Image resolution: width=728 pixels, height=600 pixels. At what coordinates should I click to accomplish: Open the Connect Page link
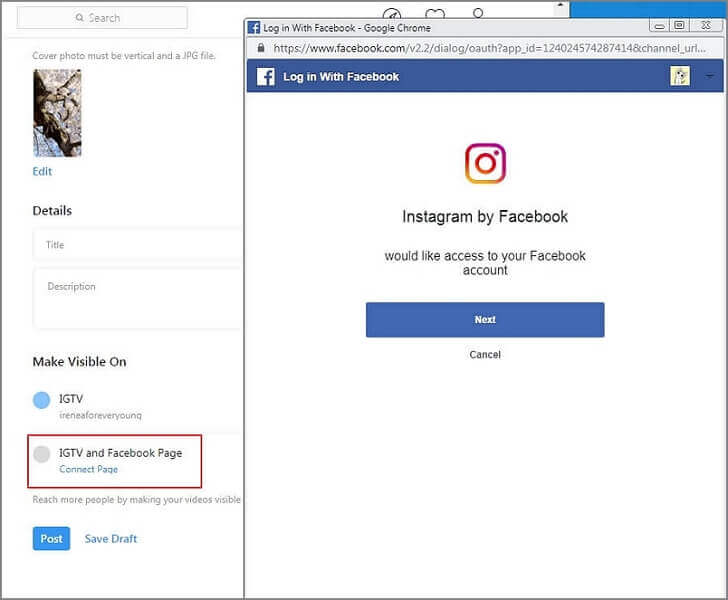tap(89, 469)
